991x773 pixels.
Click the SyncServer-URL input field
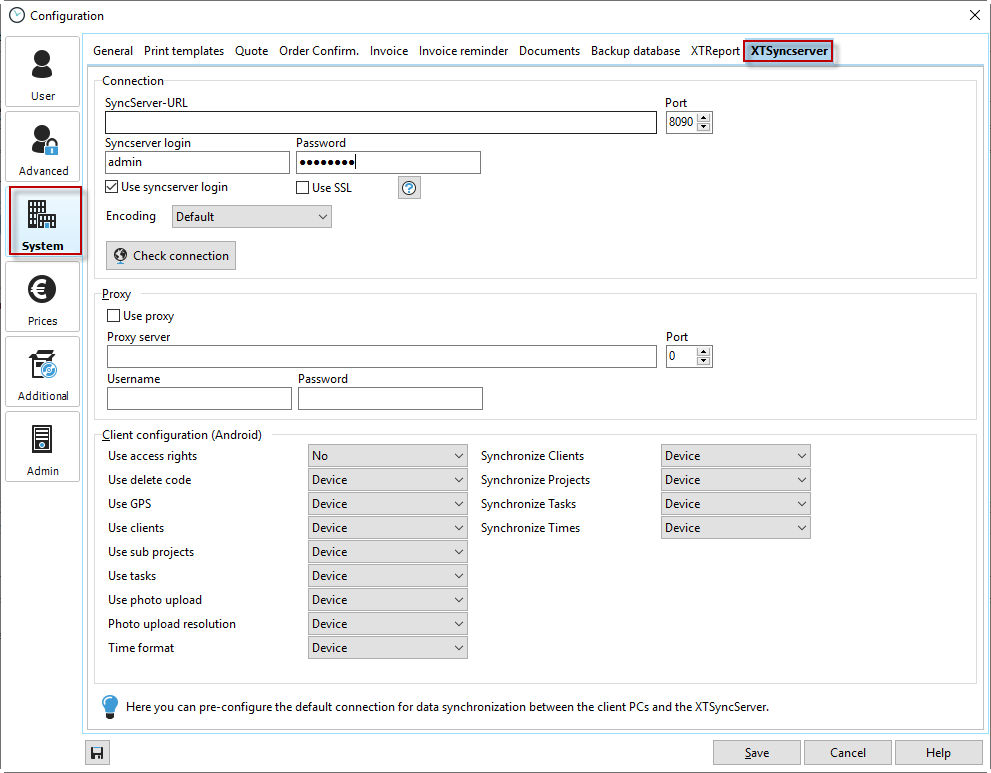(x=380, y=122)
